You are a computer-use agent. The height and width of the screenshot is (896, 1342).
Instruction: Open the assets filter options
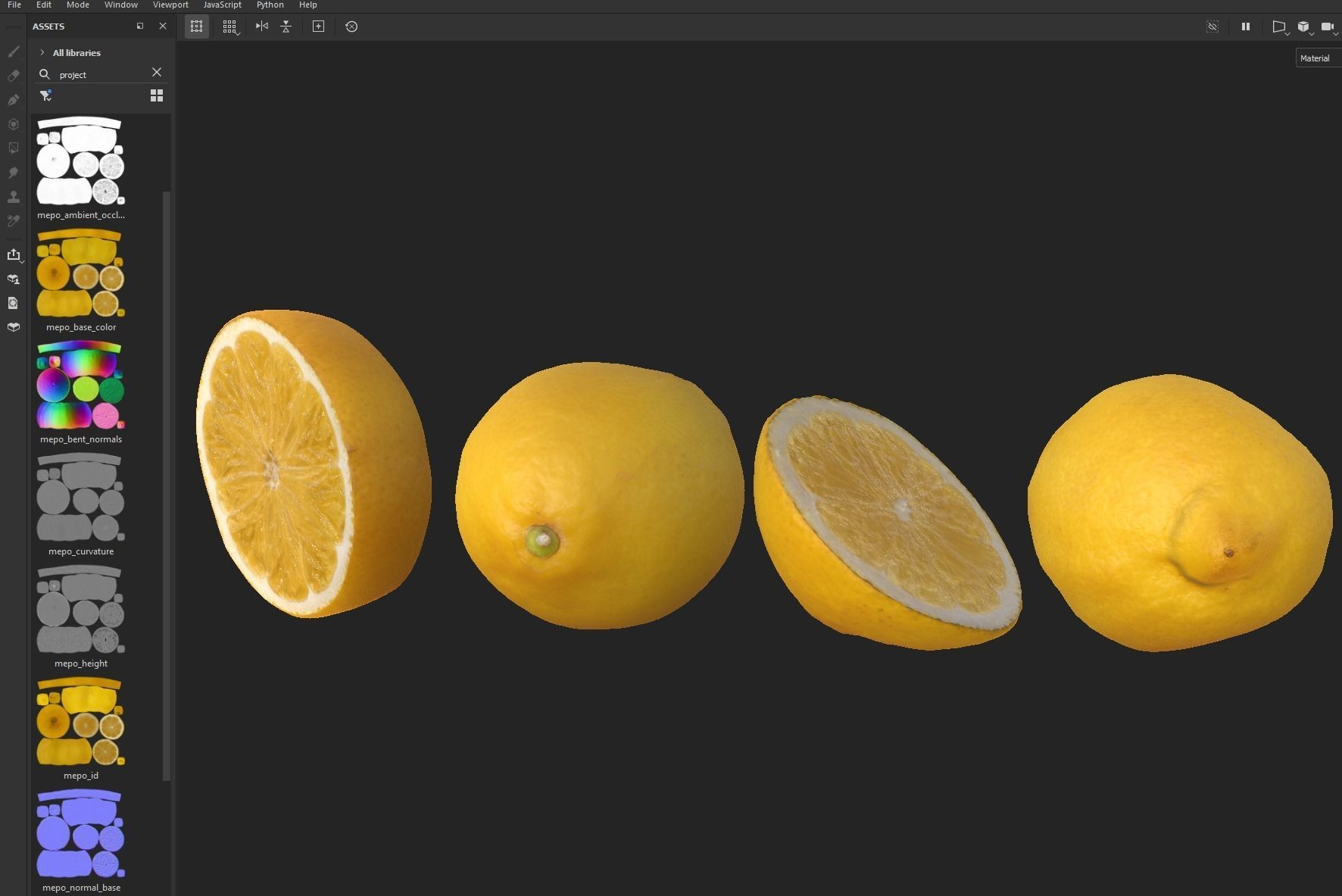coord(46,95)
